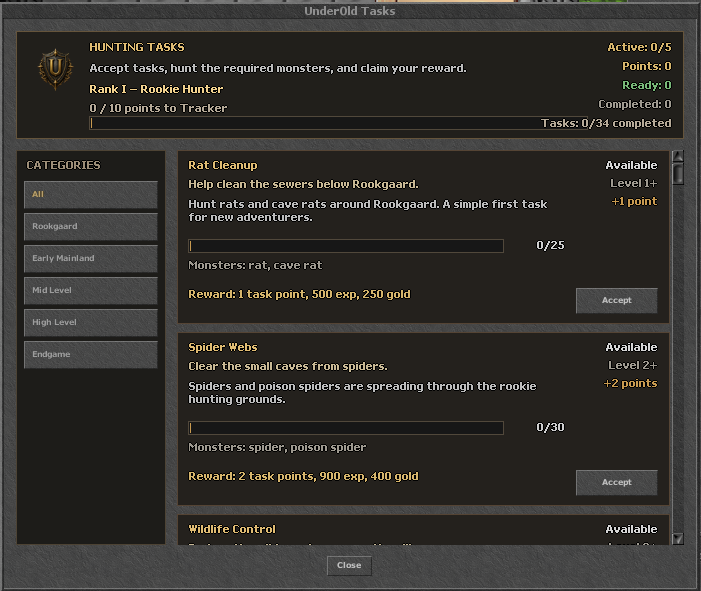Click the Points: 0 counter
701x591 pixels.
pyautogui.click(x=647, y=66)
